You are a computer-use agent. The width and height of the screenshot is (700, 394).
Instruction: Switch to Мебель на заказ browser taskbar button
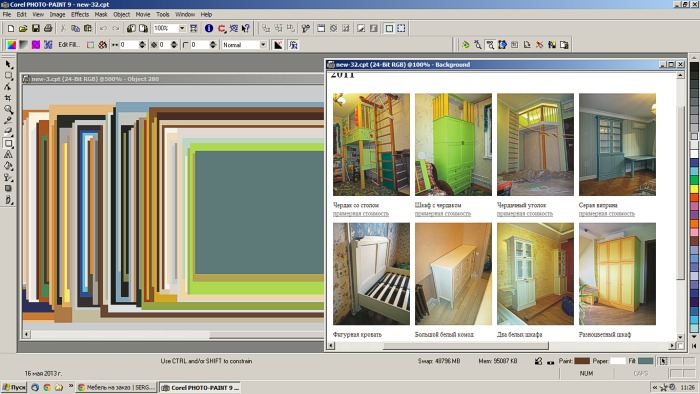[116, 387]
